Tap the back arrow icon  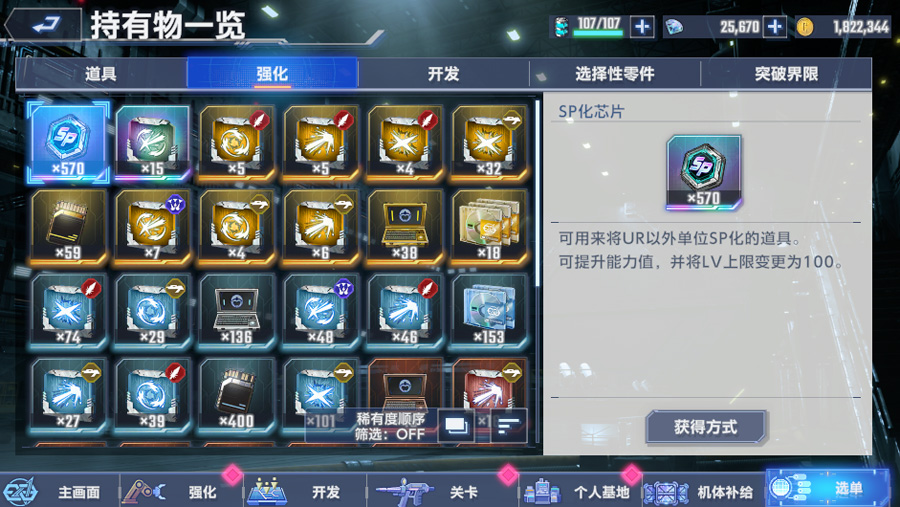click(x=46, y=25)
